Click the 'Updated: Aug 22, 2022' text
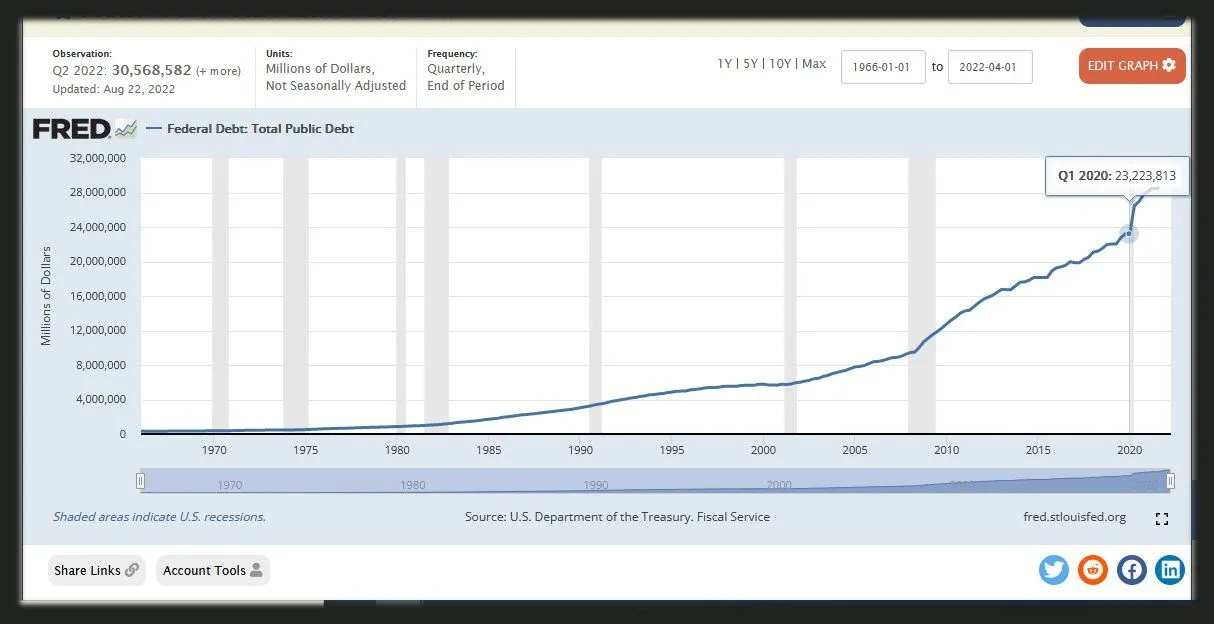This screenshot has height=624, width=1214. point(114,89)
